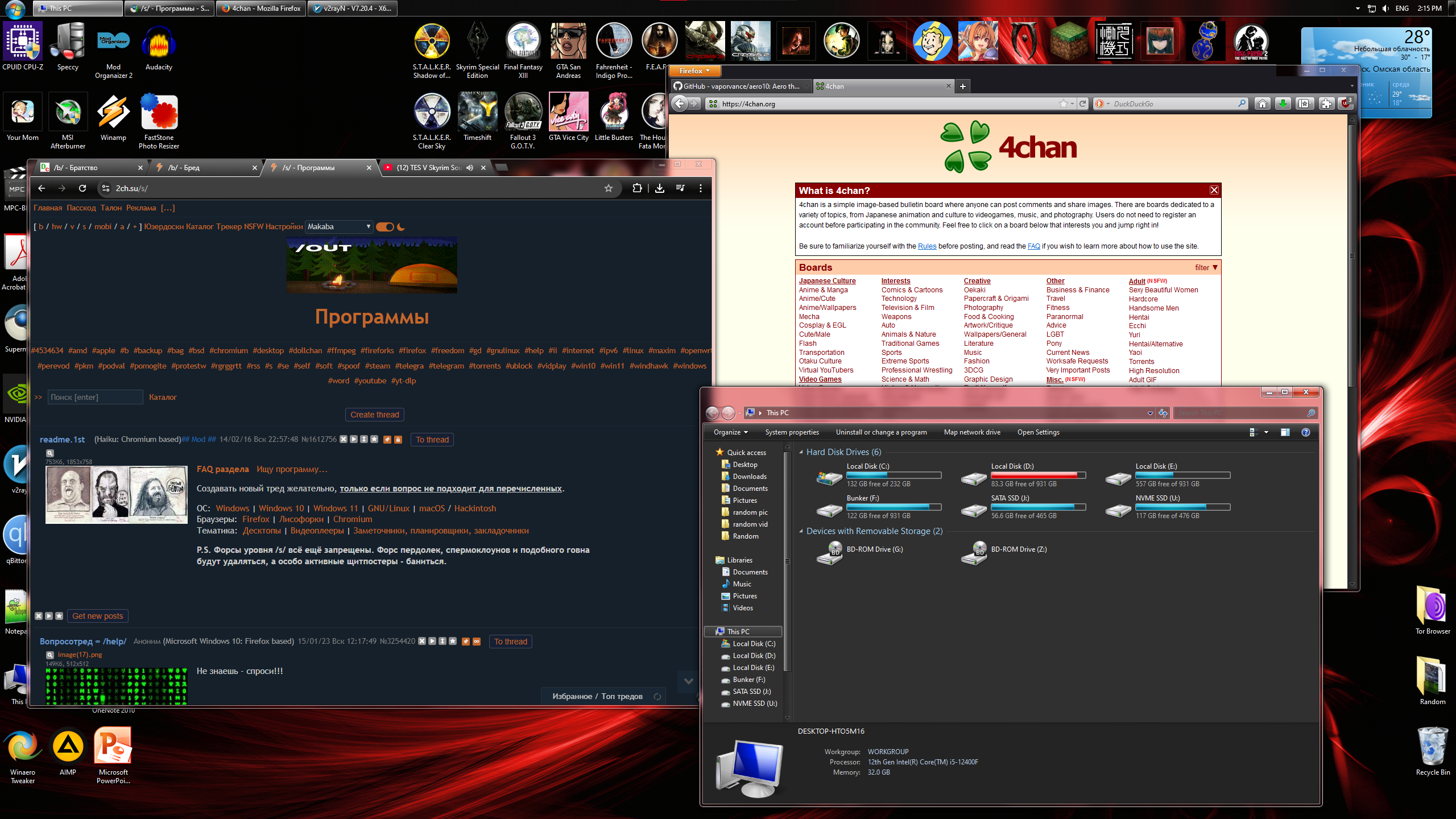
Task: Reload the 4chan page in Firefox
Action: coord(1083,104)
